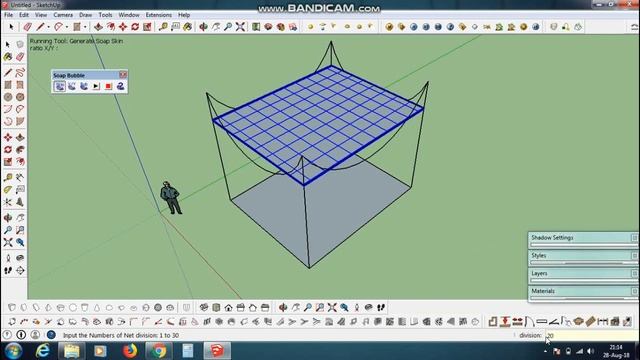Open Internet Explorer from taskbar
This screenshot has height=360, width=640.
pos(42,351)
